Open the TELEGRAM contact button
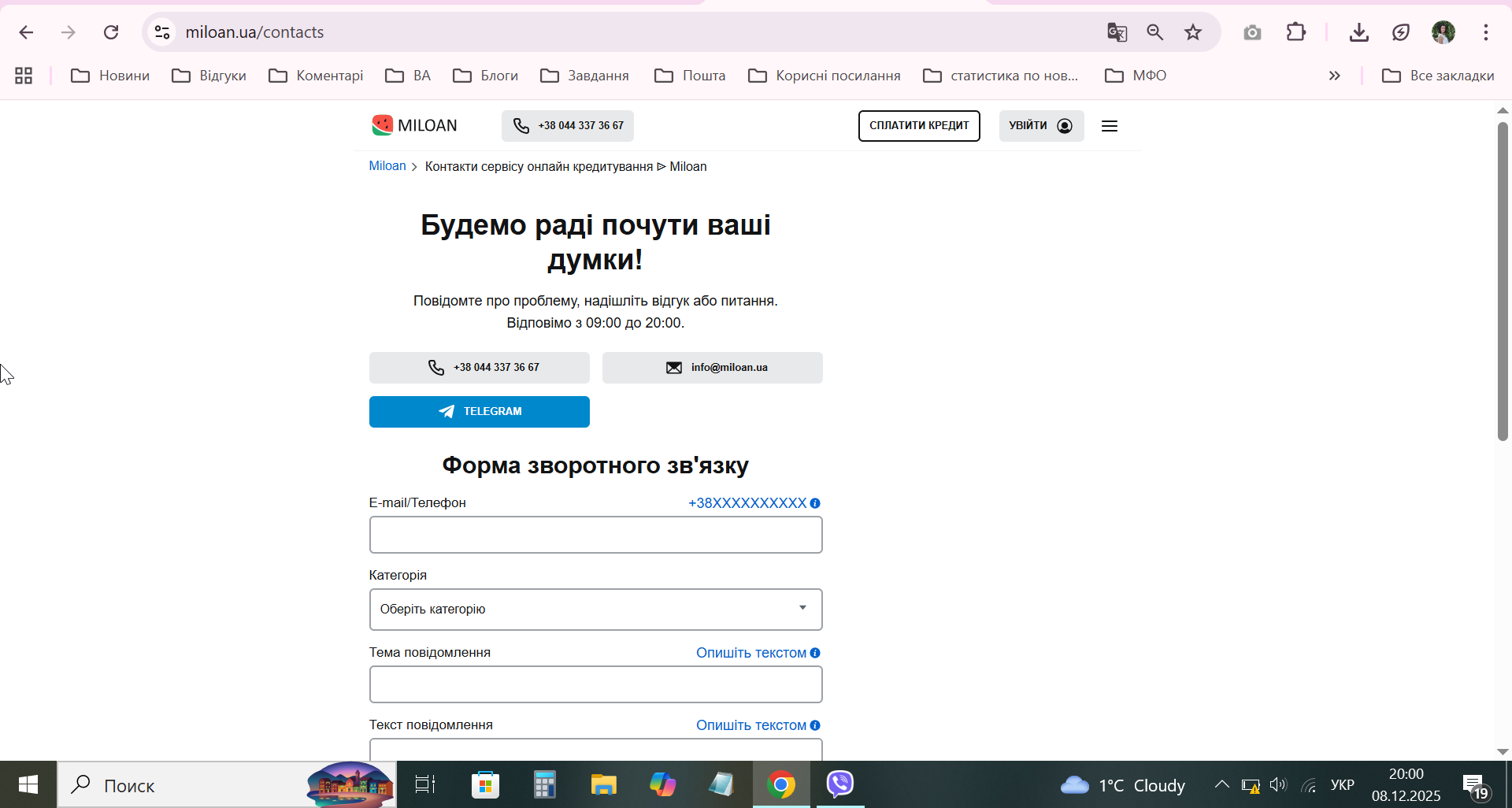 point(480,412)
